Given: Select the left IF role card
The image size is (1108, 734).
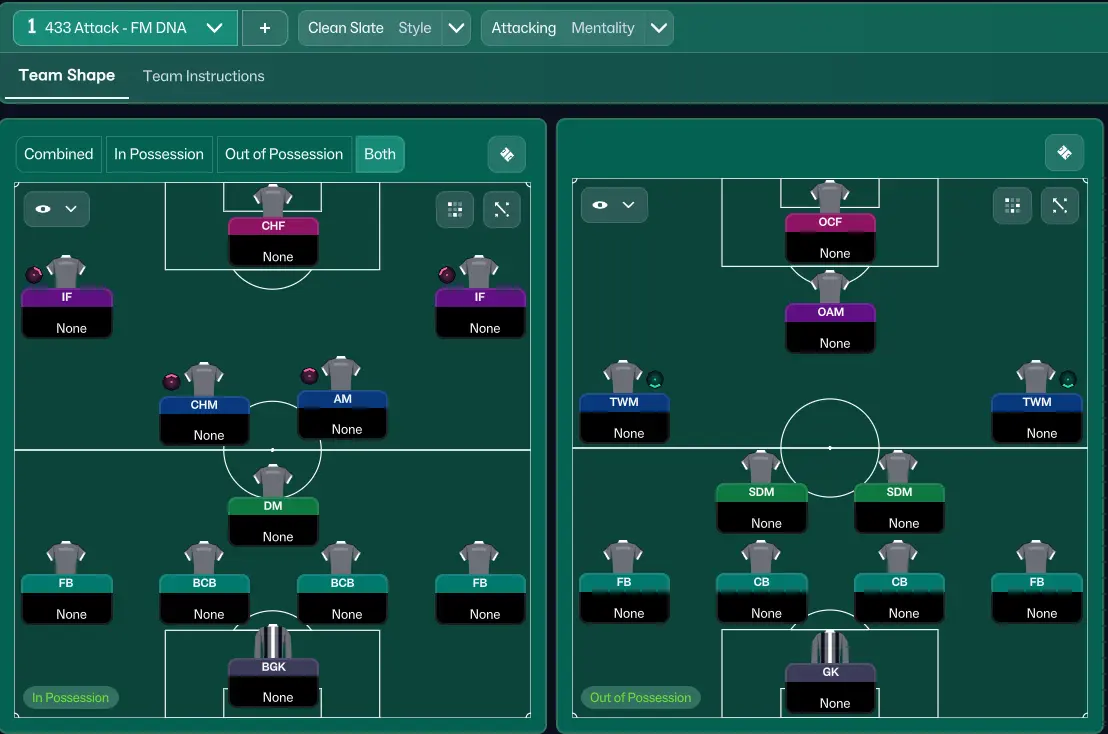Looking at the screenshot, I should coord(66,313).
